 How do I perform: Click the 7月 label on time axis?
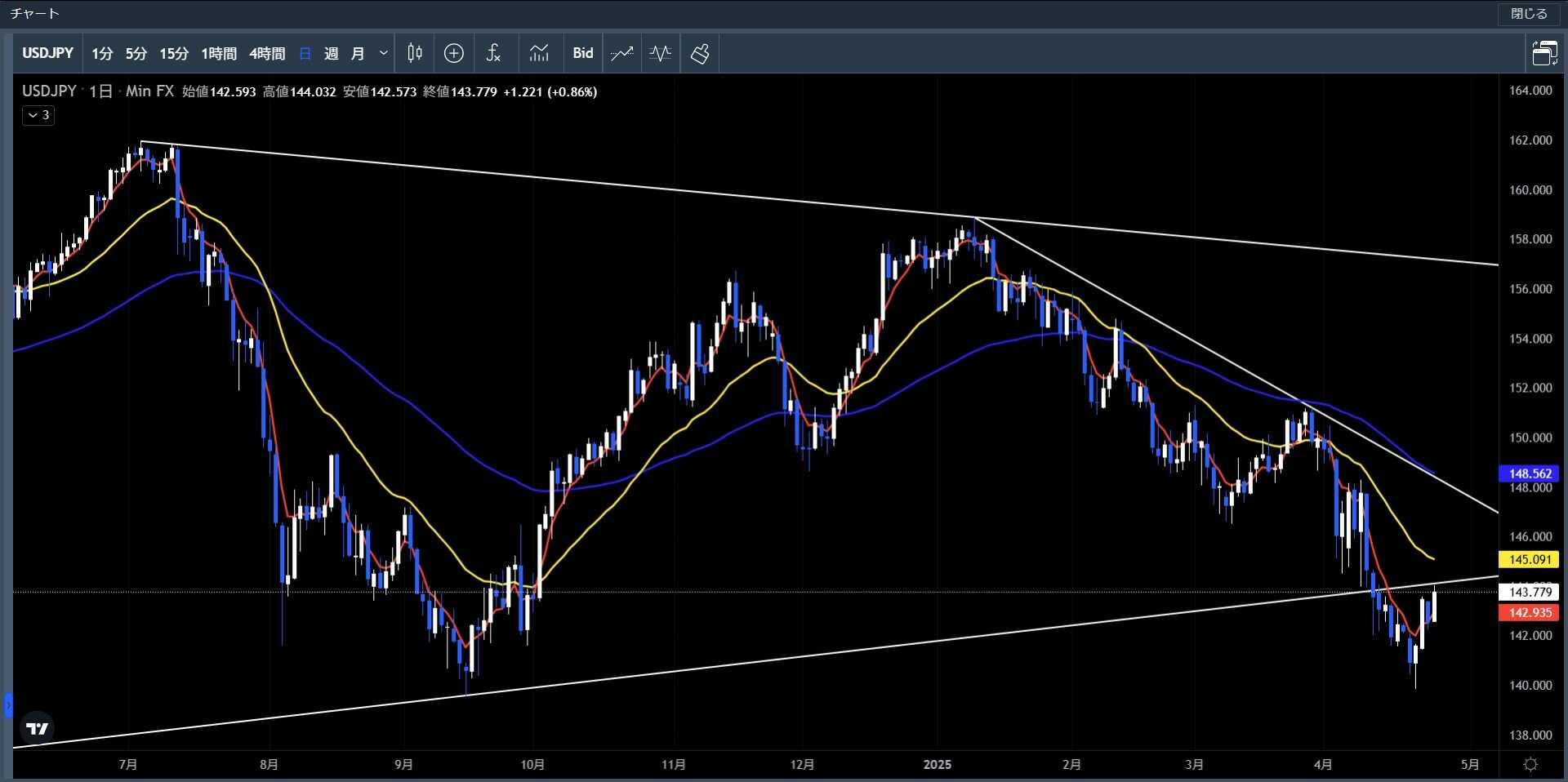coord(127,765)
